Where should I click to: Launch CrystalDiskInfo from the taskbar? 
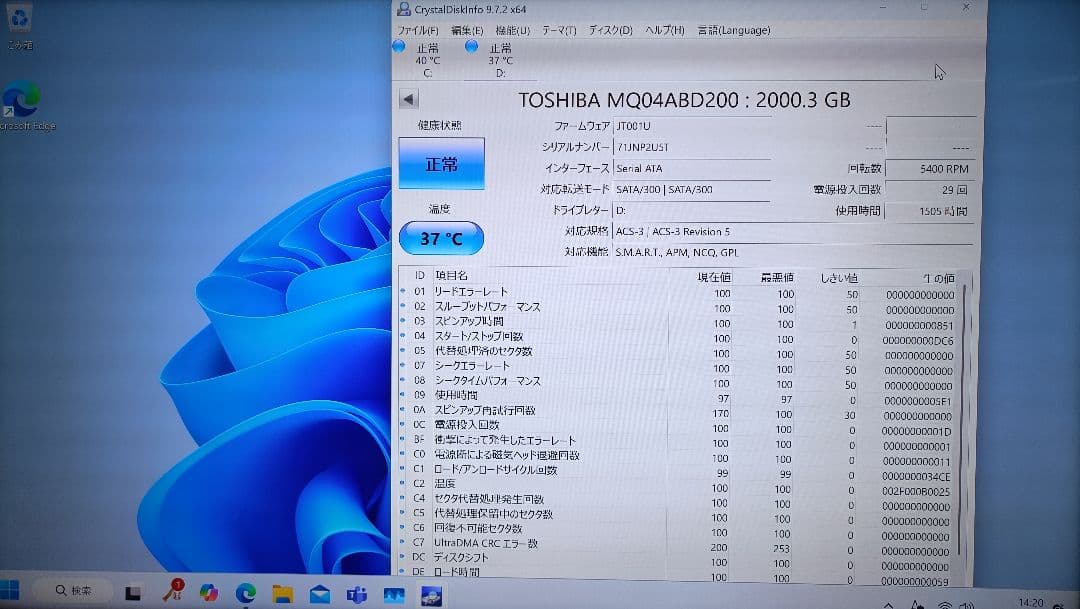[430, 597]
